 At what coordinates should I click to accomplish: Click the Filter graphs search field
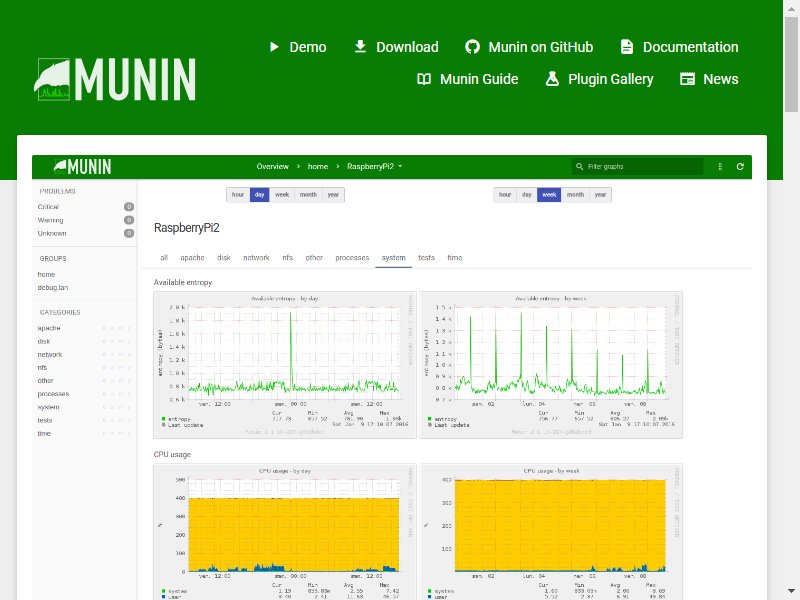point(637,166)
